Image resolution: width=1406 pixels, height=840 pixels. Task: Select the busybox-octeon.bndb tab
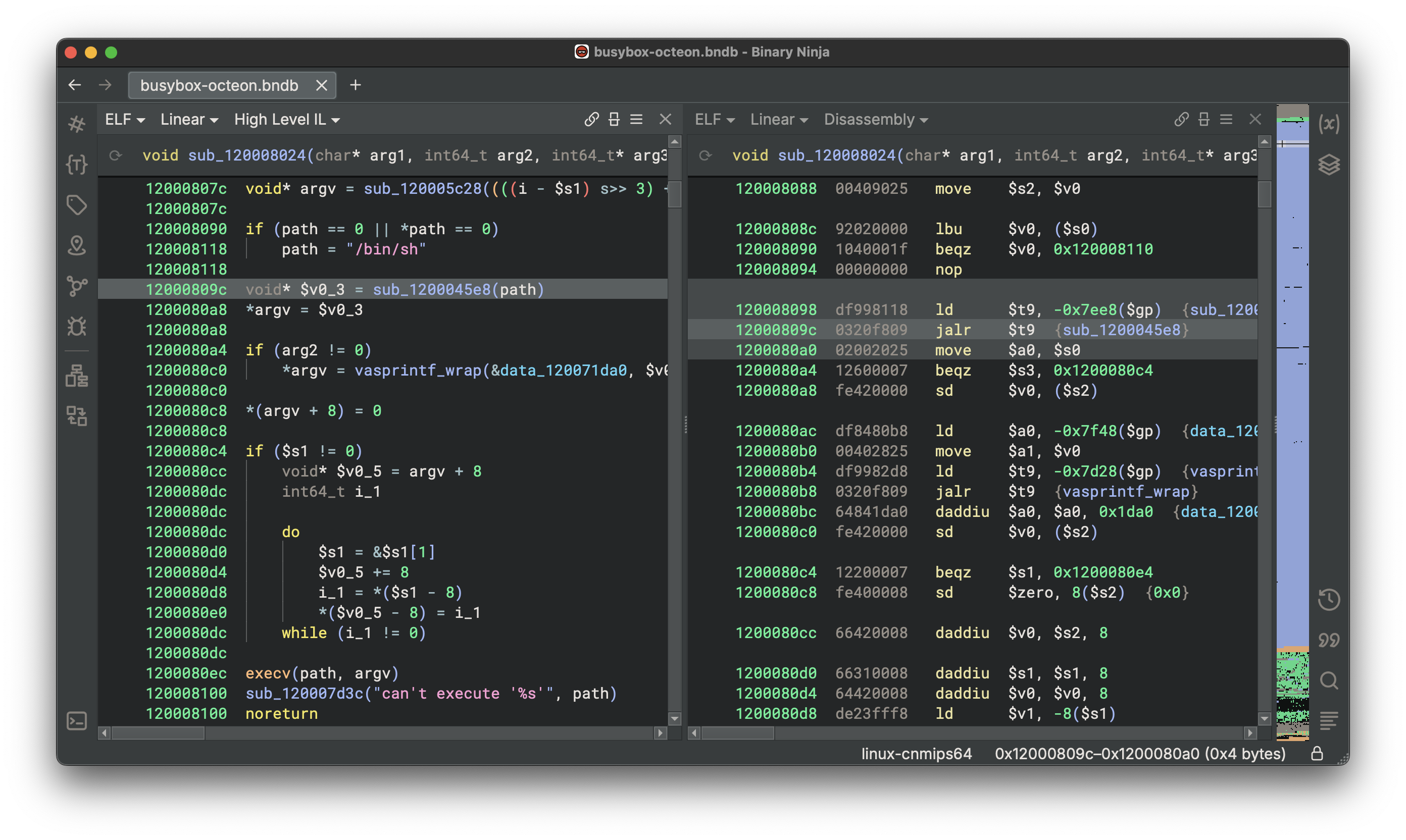click(x=220, y=85)
